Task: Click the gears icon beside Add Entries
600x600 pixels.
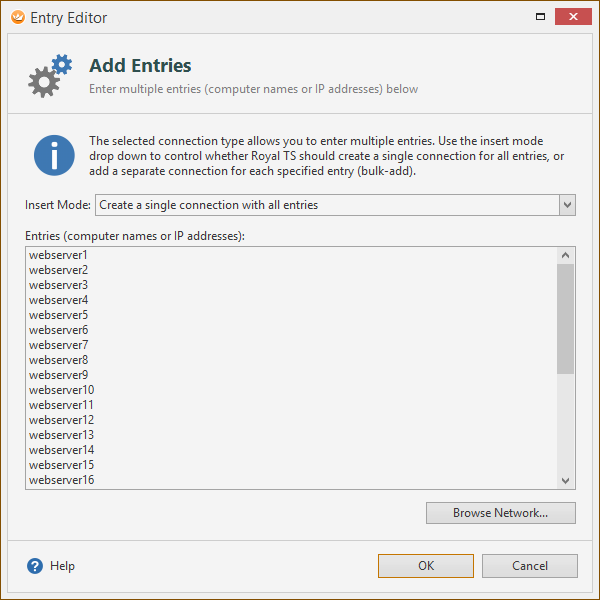Action: point(50,75)
